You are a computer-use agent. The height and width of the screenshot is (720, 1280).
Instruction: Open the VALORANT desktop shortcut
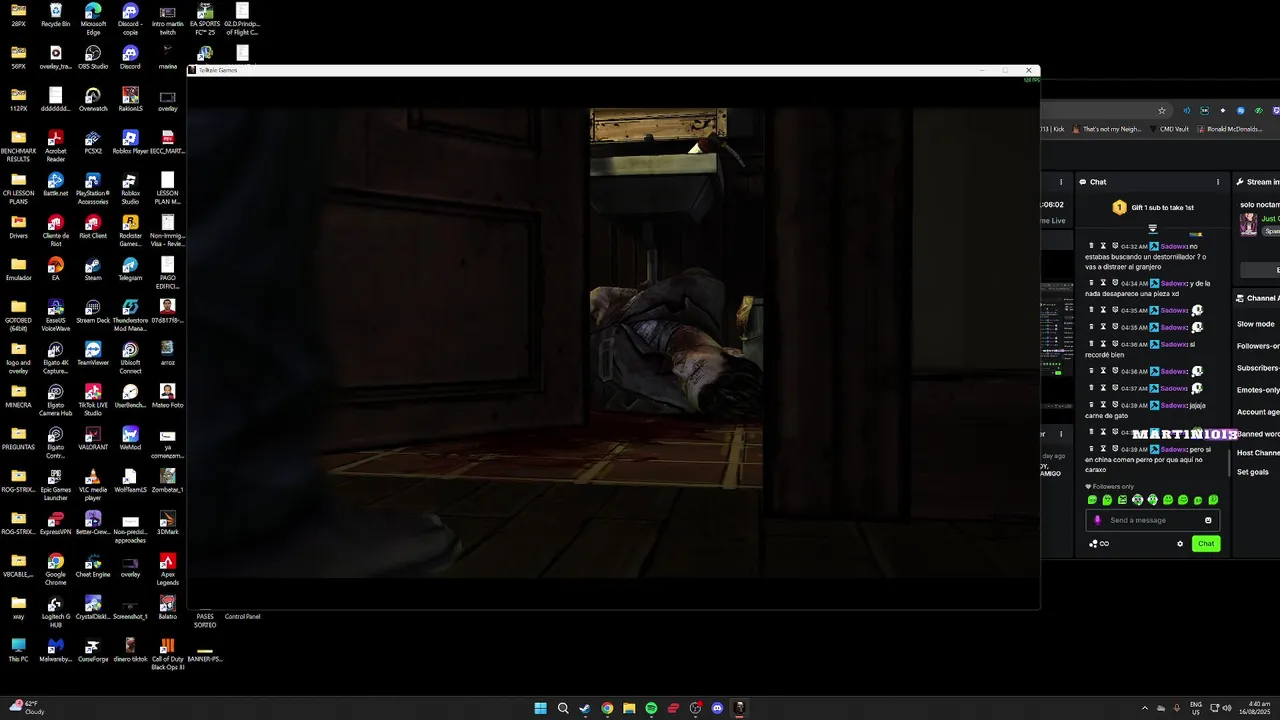[x=93, y=437]
